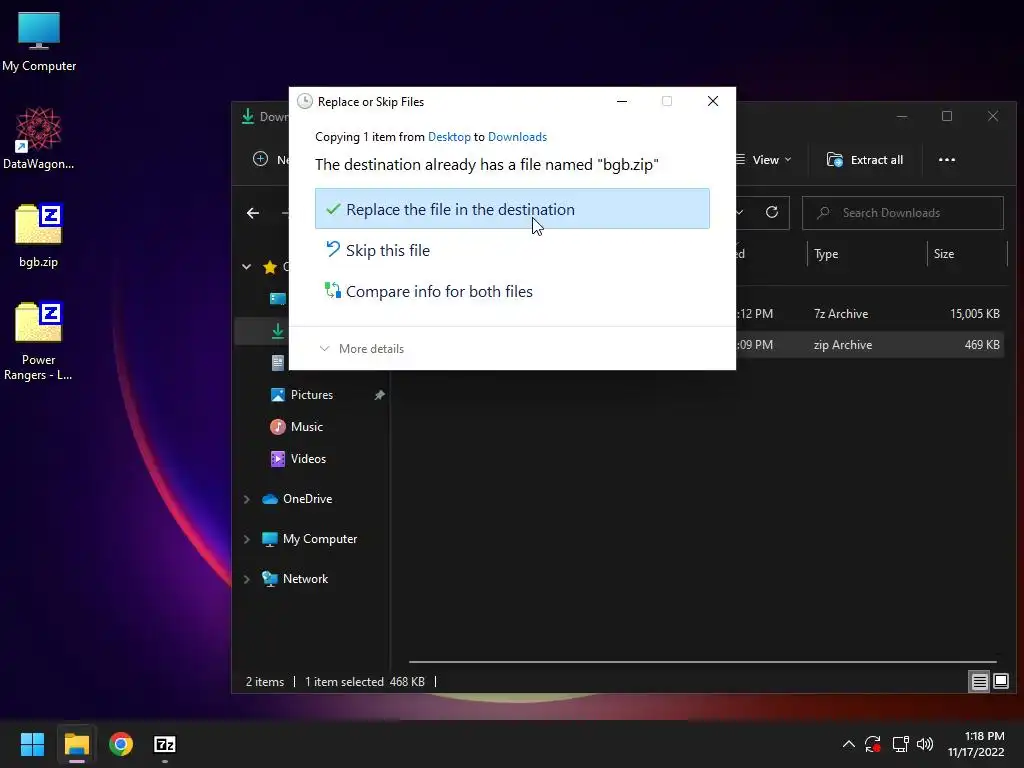Image resolution: width=1024 pixels, height=768 pixels.
Task: Select DataWagon shortcut on desktop
Action: [x=39, y=139]
